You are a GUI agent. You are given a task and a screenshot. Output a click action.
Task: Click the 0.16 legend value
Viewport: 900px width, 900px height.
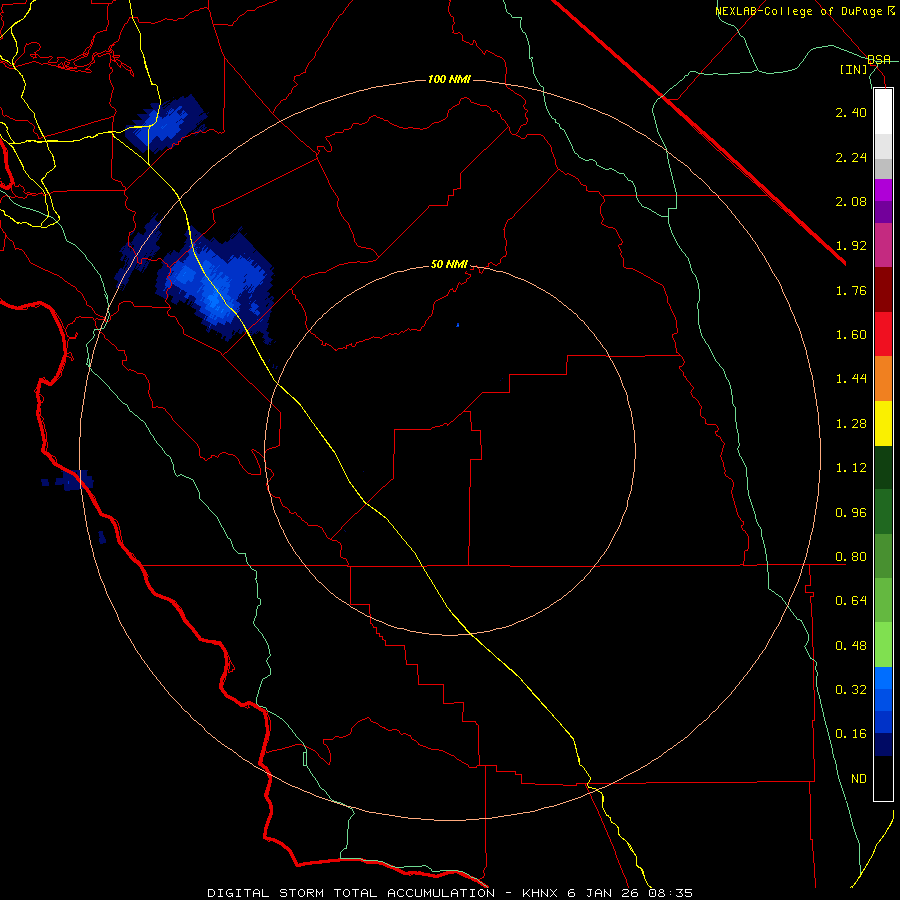pos(851,734)
